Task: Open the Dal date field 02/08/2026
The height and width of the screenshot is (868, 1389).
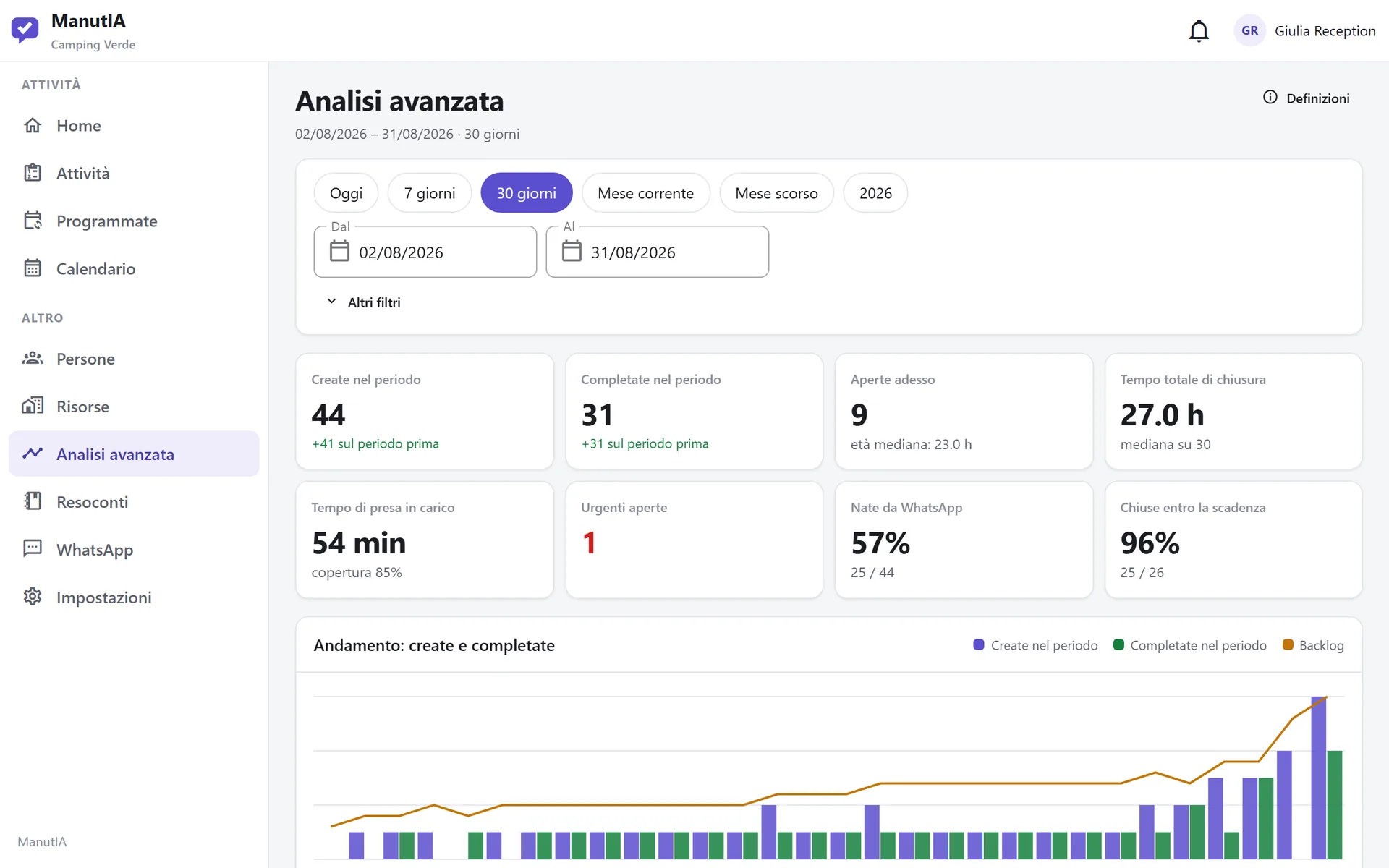Action: point(425,252)
